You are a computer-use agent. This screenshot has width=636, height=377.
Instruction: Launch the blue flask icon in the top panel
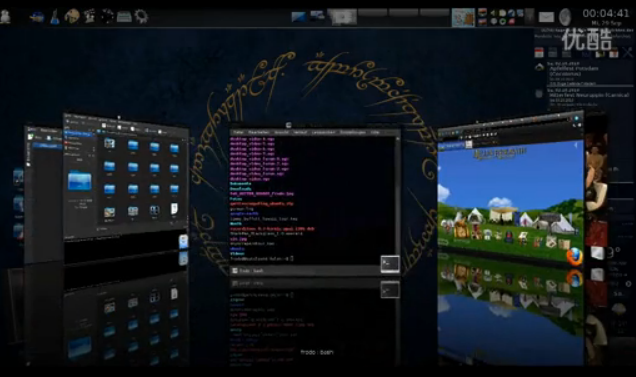[x=55, y=17]
